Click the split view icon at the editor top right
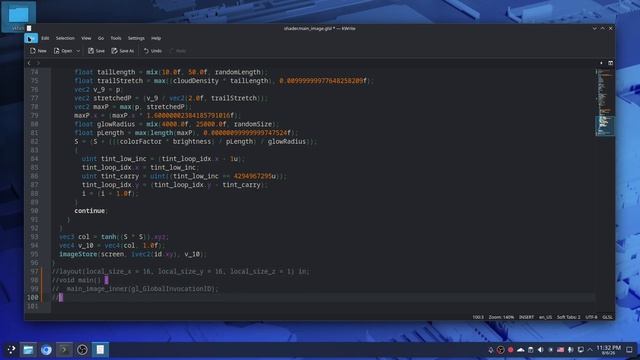Screen dimensions: 640x360 click(x=610, y=63)
